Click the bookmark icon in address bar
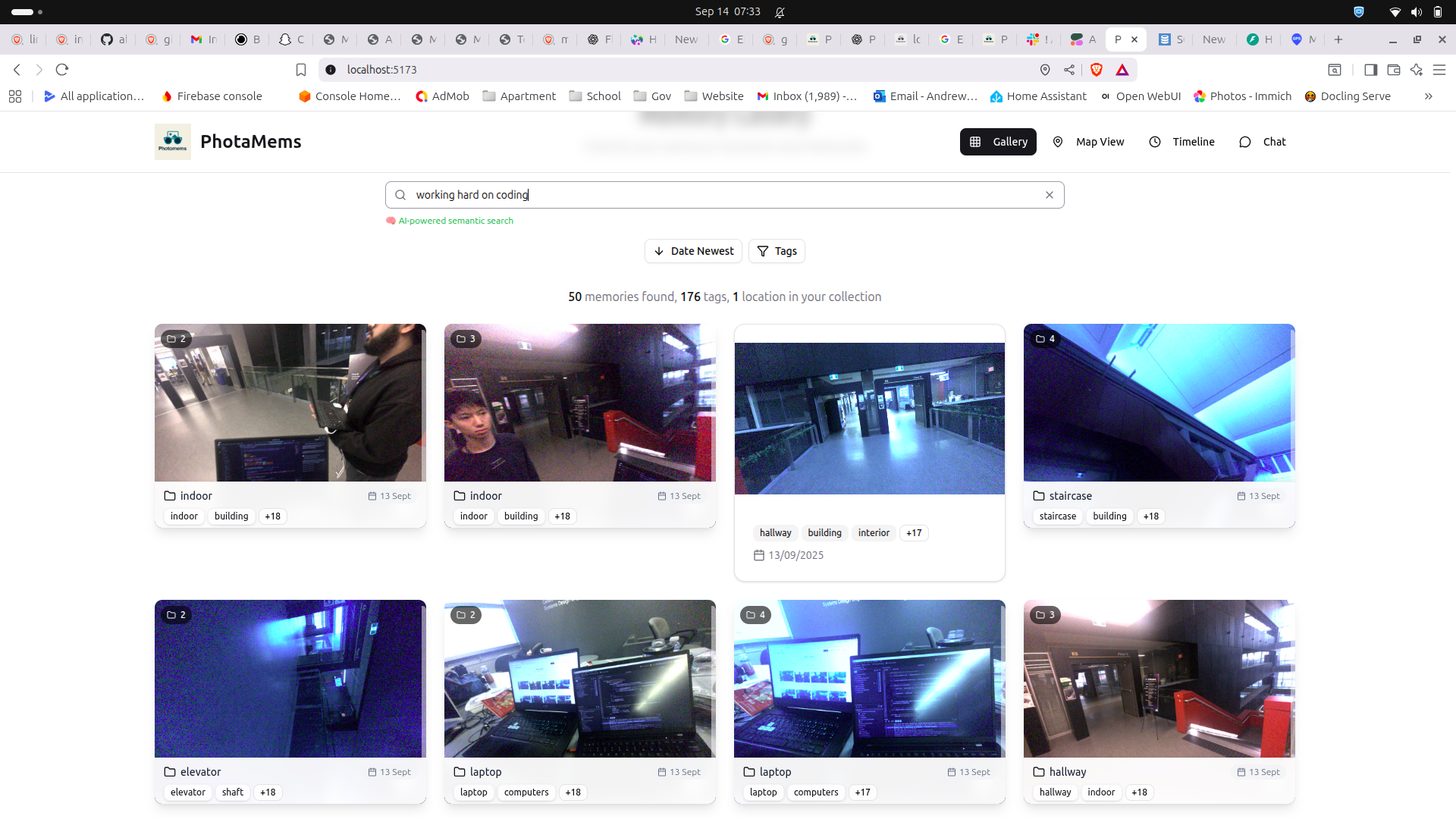 tap(301, 70)
